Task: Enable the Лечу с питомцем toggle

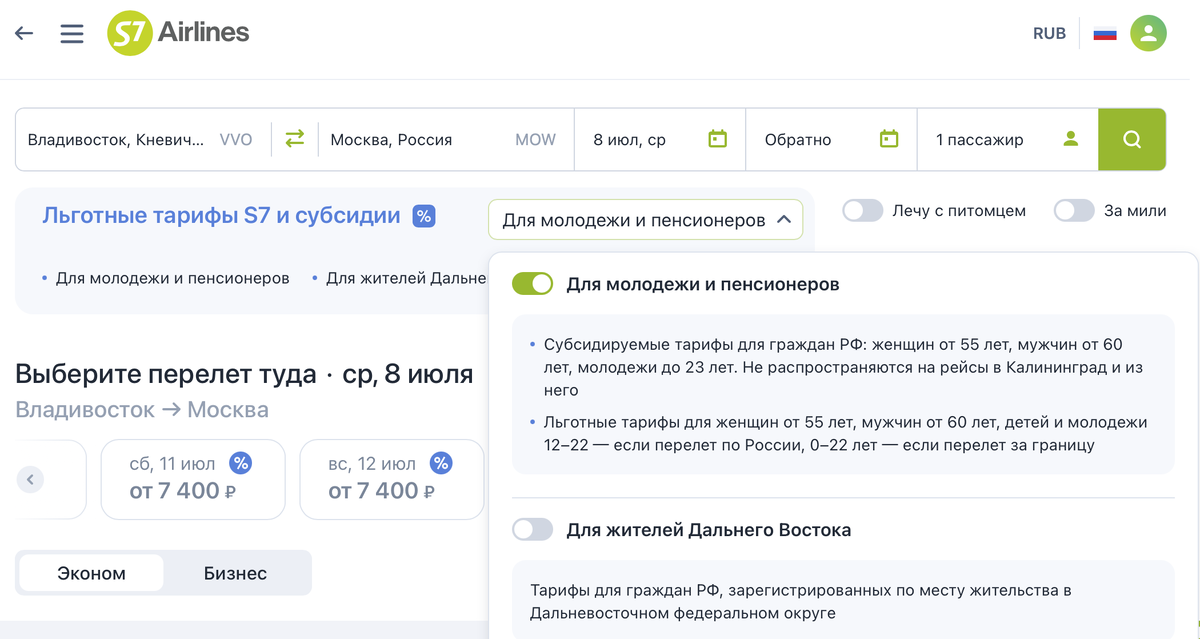Action: (x=862, y=211)
